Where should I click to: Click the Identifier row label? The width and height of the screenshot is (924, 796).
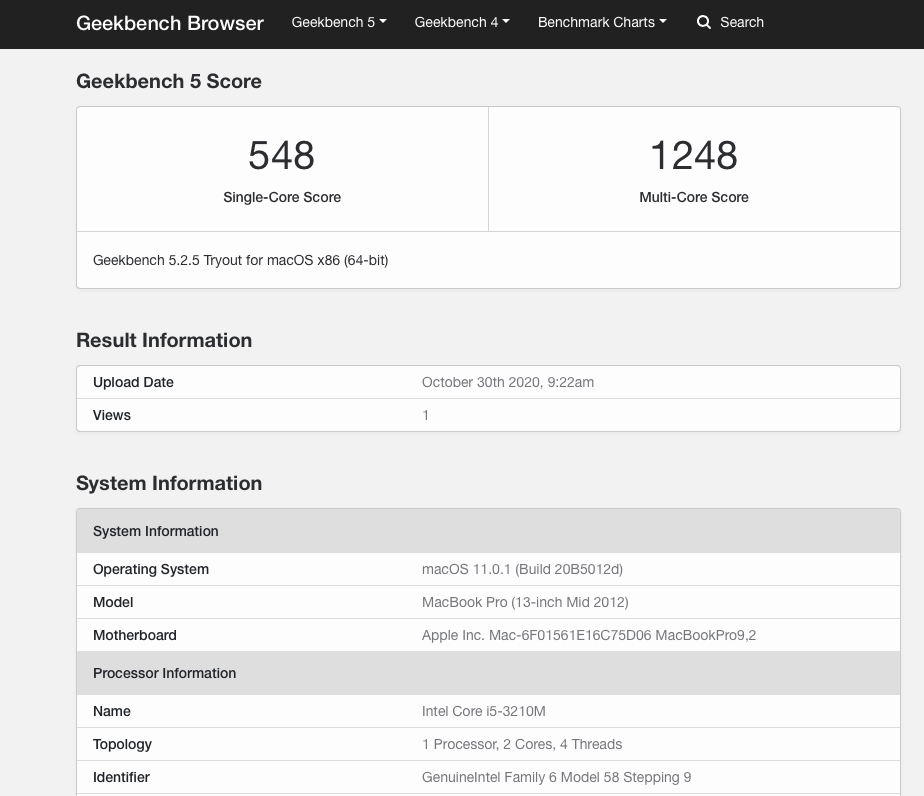pyautogui.click(x=121, y=777)
